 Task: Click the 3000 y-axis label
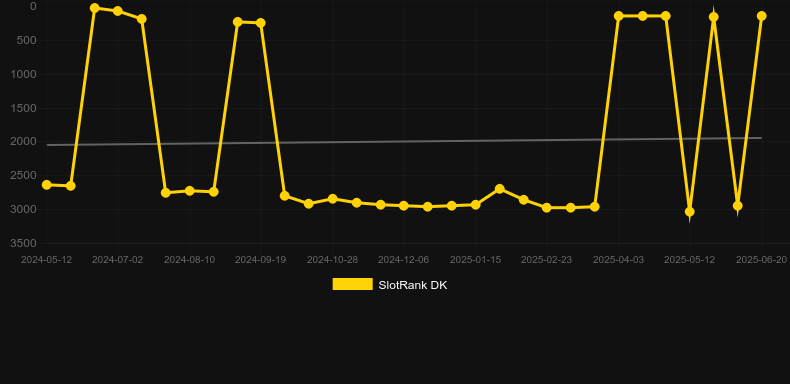[24, 209]
